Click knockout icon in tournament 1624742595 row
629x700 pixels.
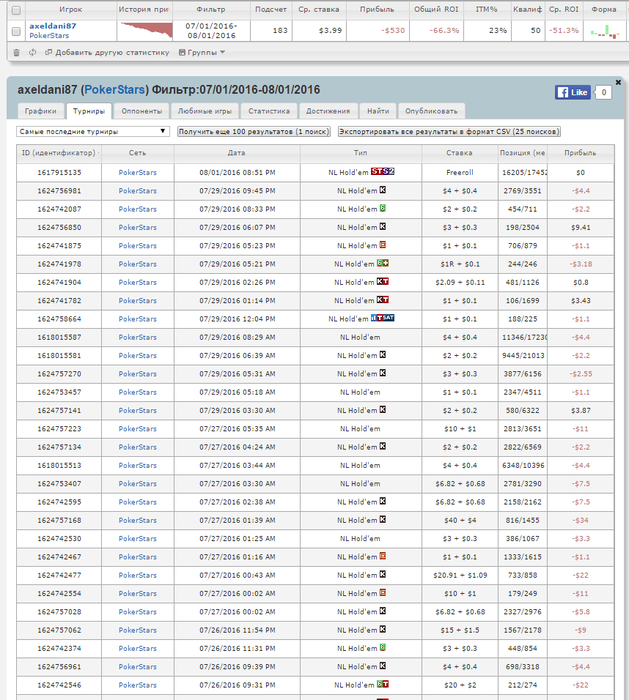(x=383, y=501)
